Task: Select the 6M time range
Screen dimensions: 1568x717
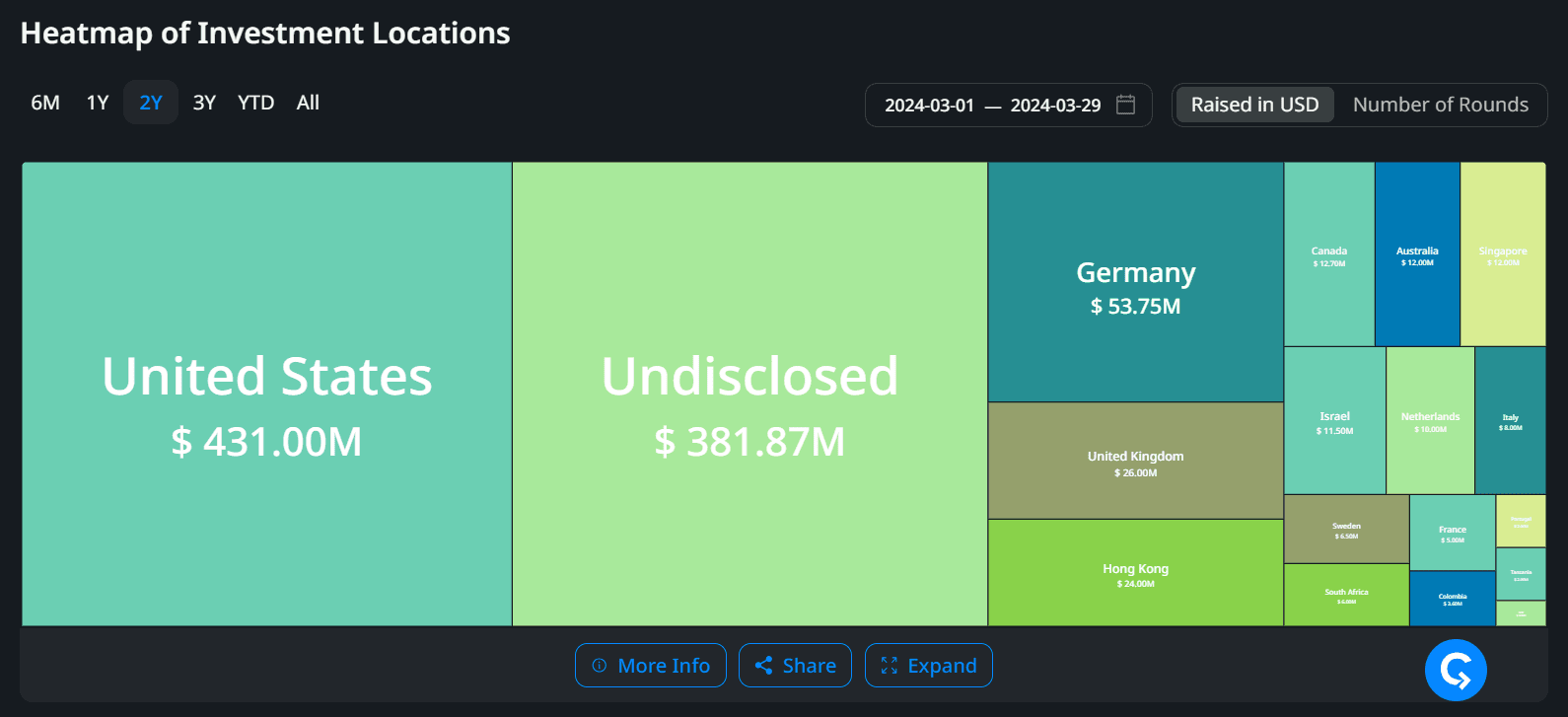Action: 45,103
